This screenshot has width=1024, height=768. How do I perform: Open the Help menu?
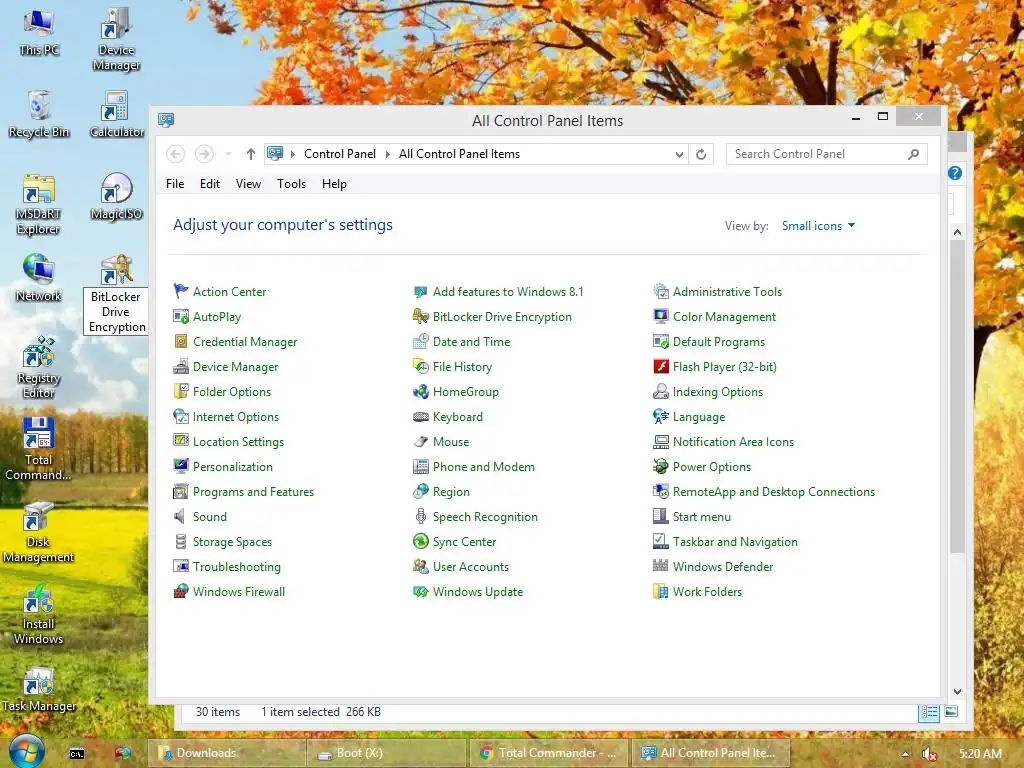(x=334, y=184)
